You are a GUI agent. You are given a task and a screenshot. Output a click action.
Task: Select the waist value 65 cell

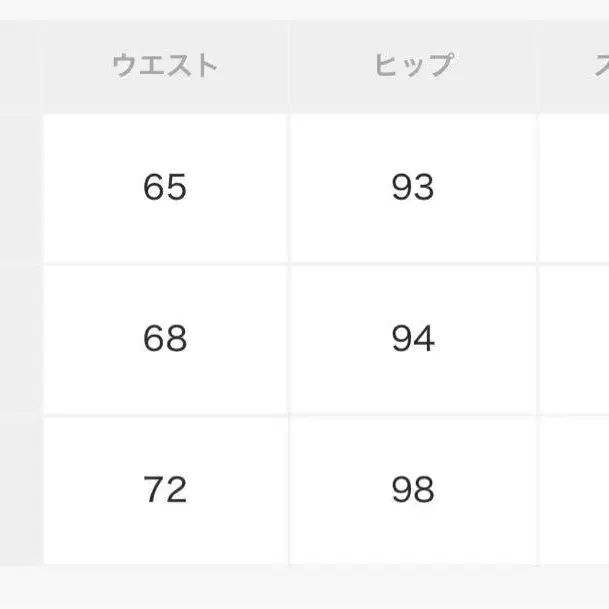click(x=165, y=188)
